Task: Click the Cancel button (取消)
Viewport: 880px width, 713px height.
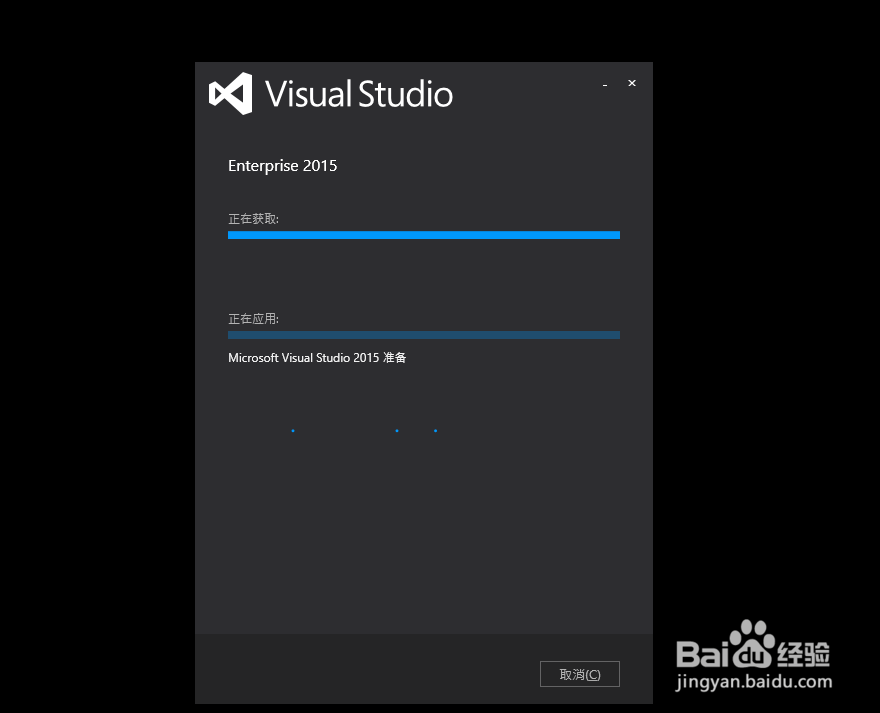Action: pyautogui.click(x=579, y=674)
